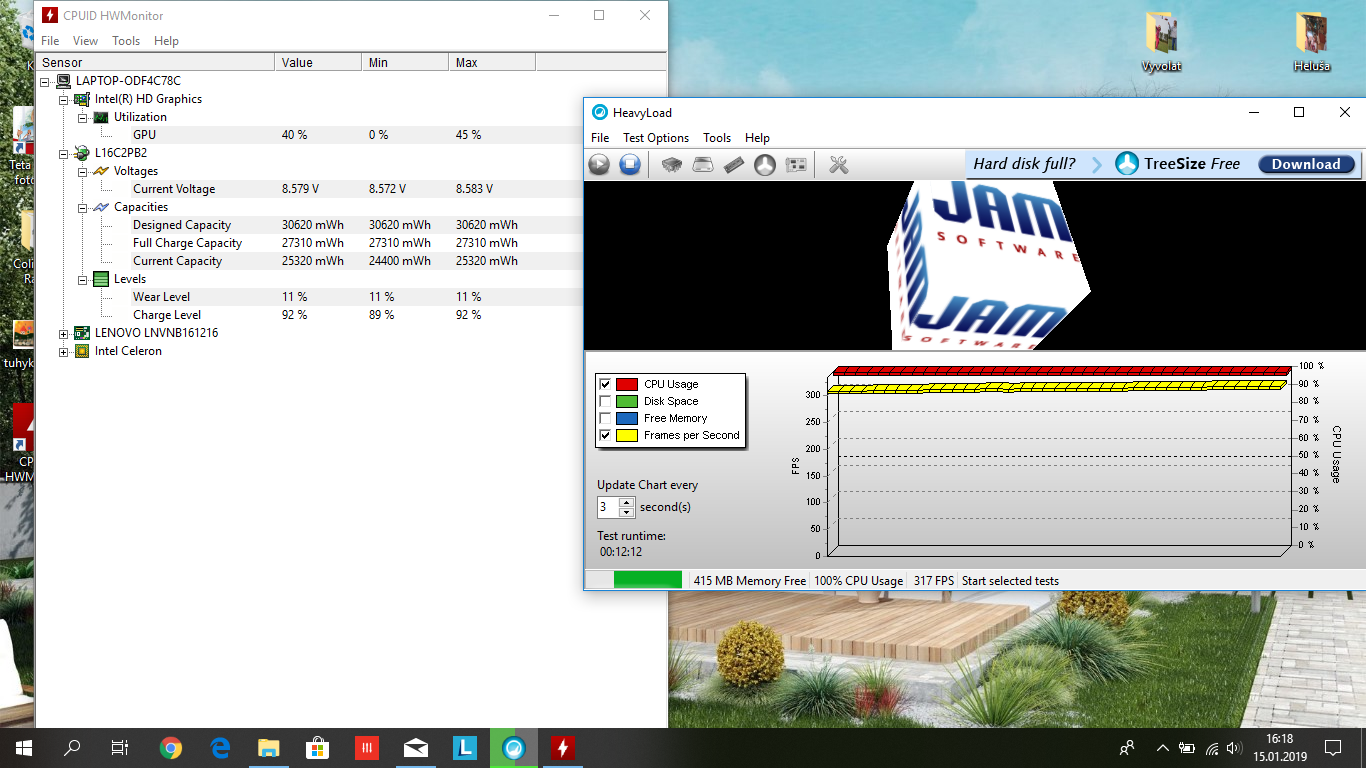Screen dimensions: 1366x768
Task: Click the TreeSize Download button
Action: pyautogui.click(x=1306, y=165)
